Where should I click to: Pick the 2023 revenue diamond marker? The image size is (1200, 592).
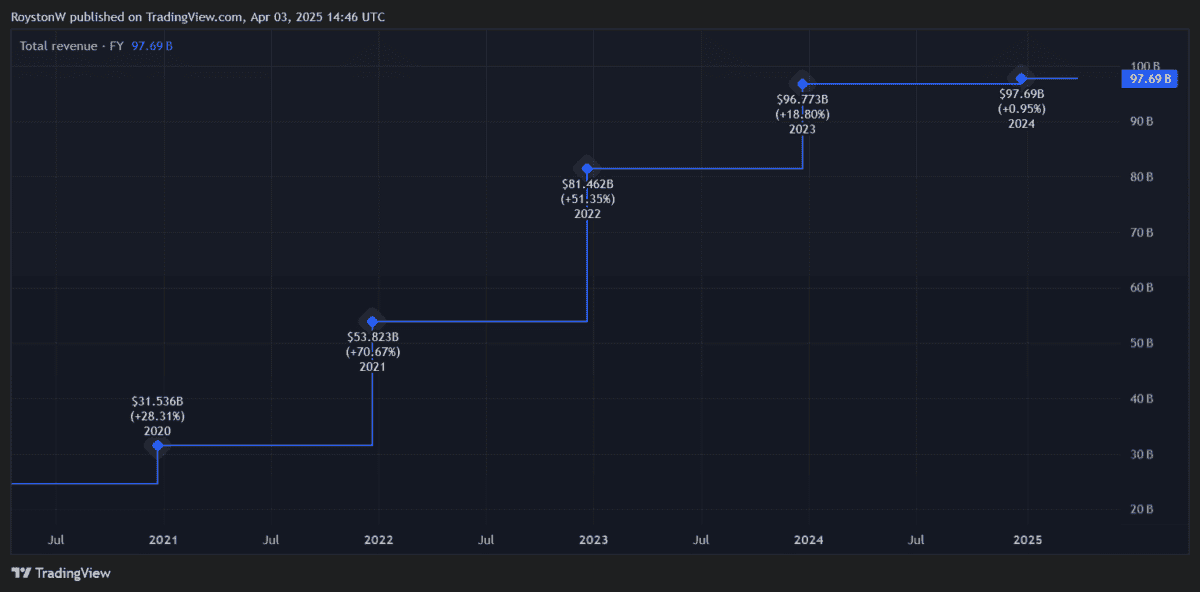point(802,85)
